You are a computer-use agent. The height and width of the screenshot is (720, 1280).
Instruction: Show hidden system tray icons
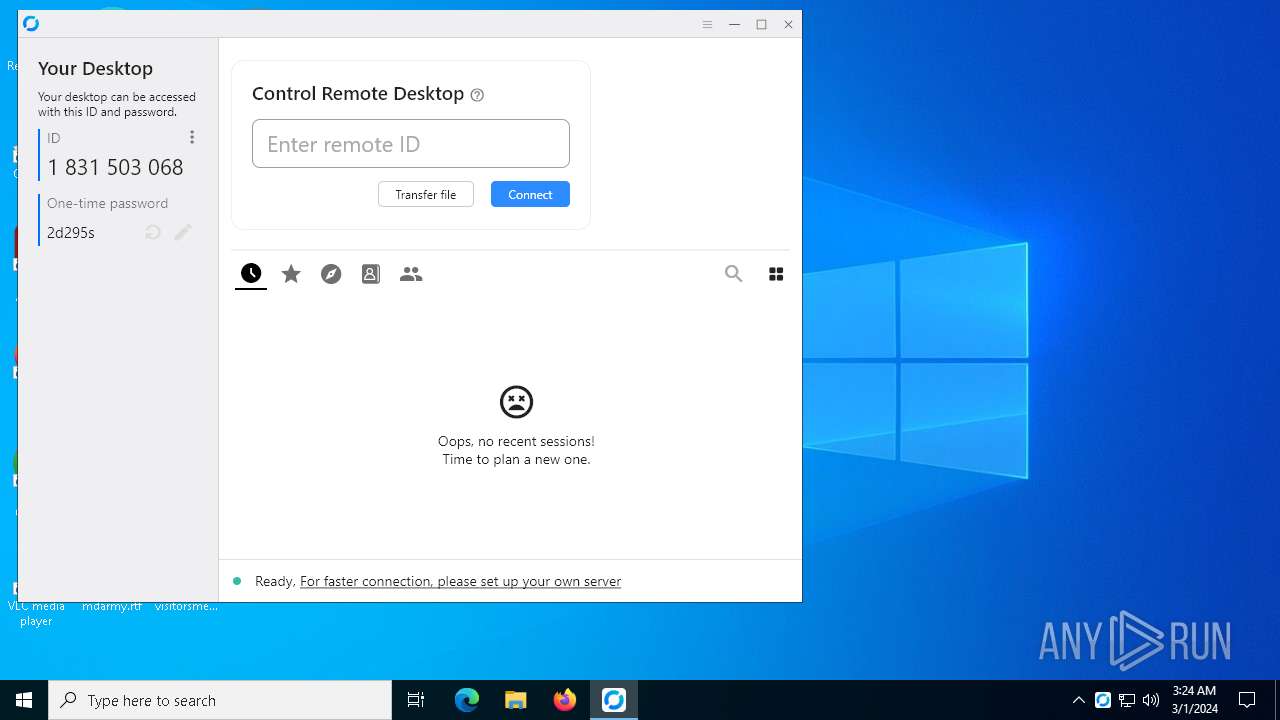coord(1078,700)
